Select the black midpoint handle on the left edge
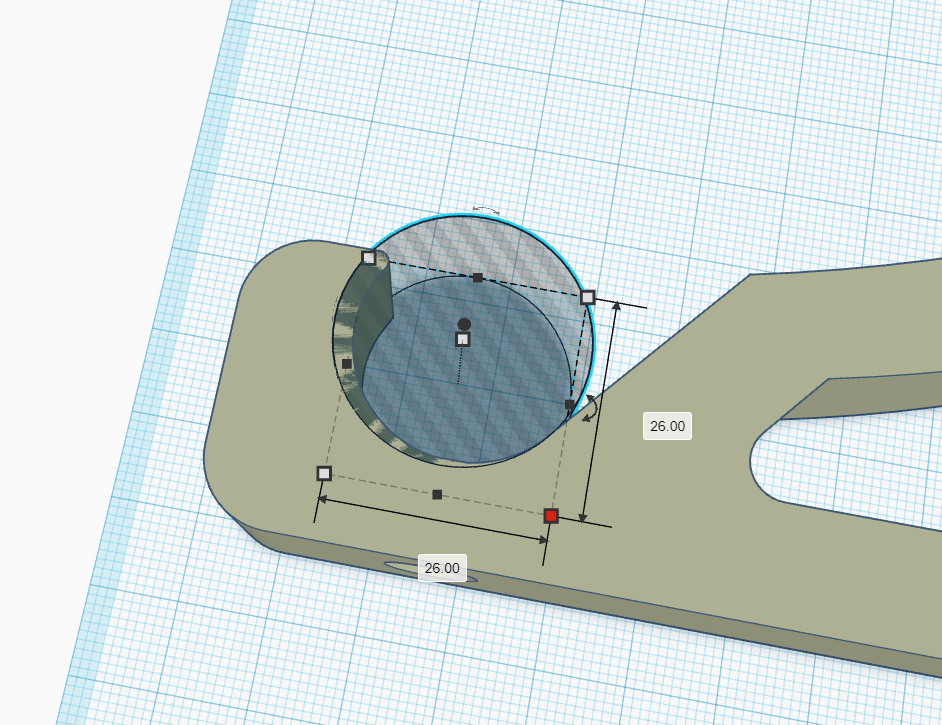Image resolution: width=942 pixels, height=725 pixels. click(x=347, y=363)
